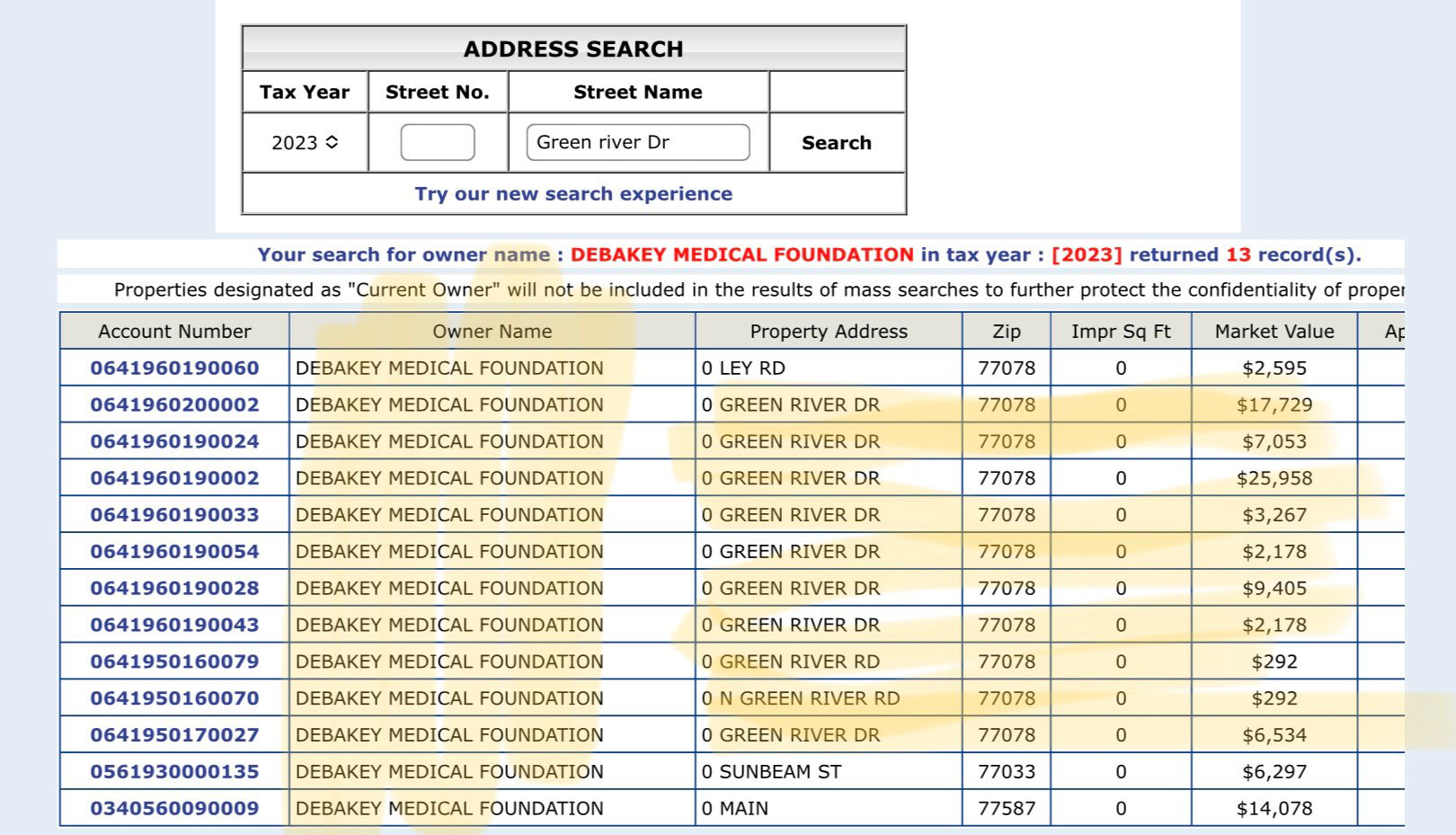Click the Zip column header
The image size is (1456, 835).
(1007, 331)
